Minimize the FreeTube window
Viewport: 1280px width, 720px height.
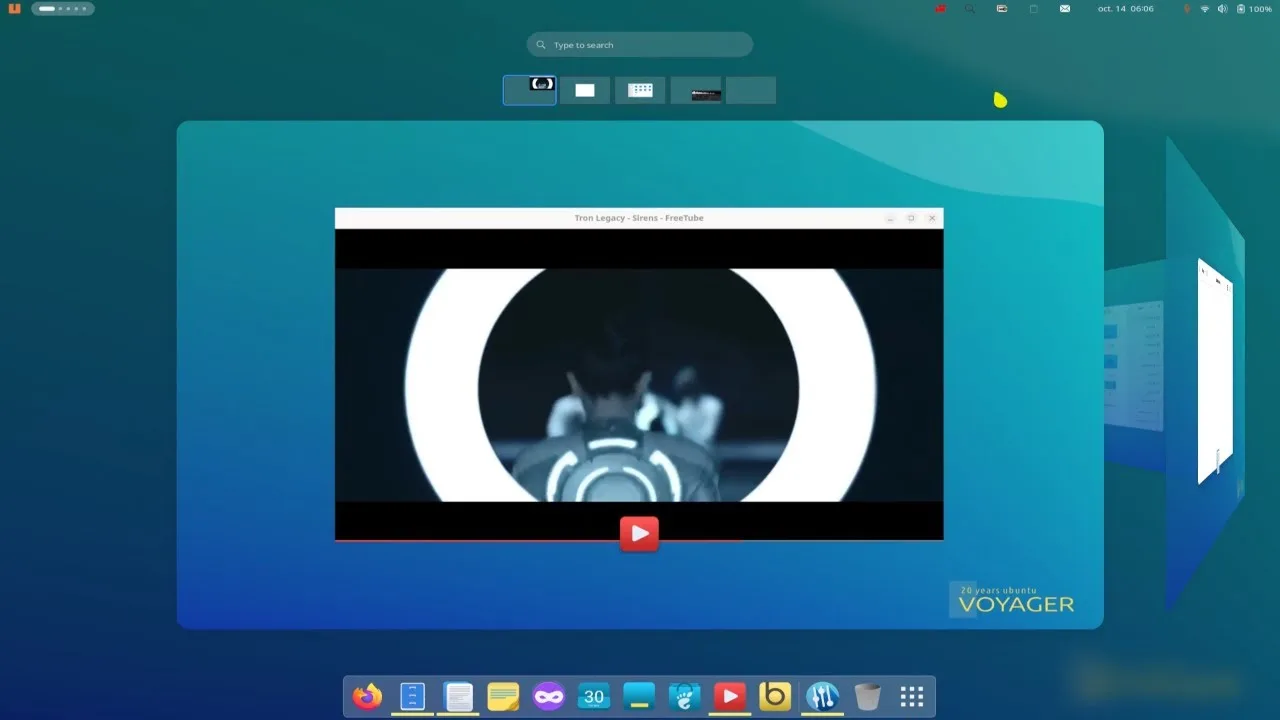(890, 218)
